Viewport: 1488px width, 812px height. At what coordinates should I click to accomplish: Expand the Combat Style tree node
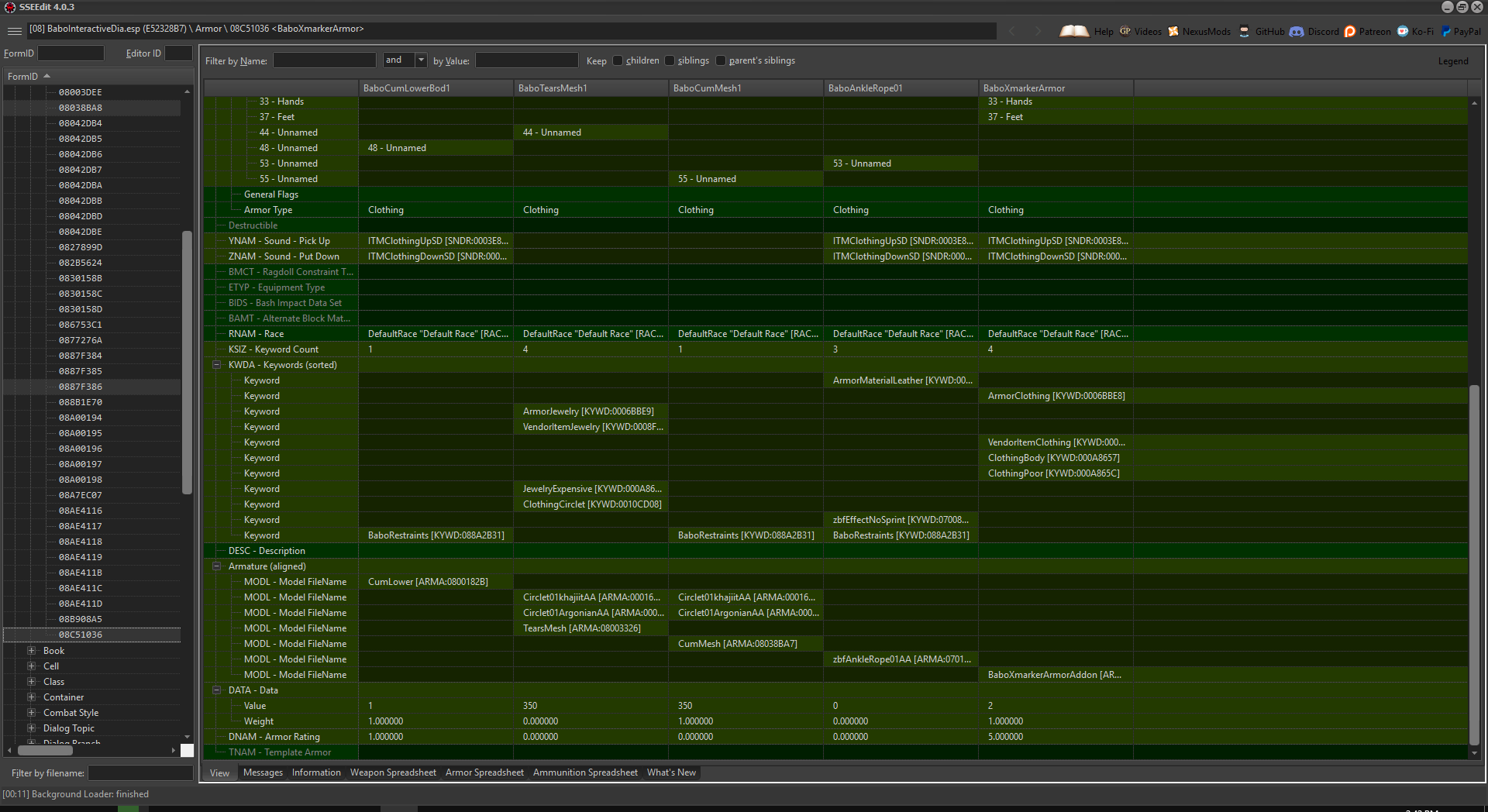point(32,713)
